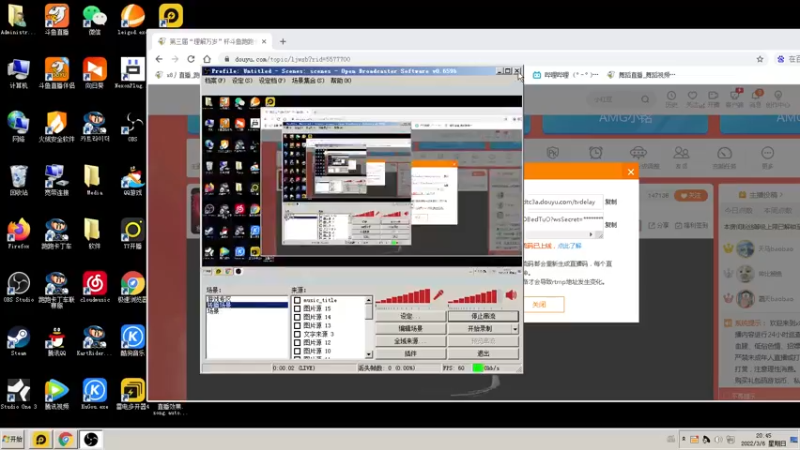Open the Steam desktop shortcut
The width and height of the screenshot is (800, 450).
click(x=18, y=340)
